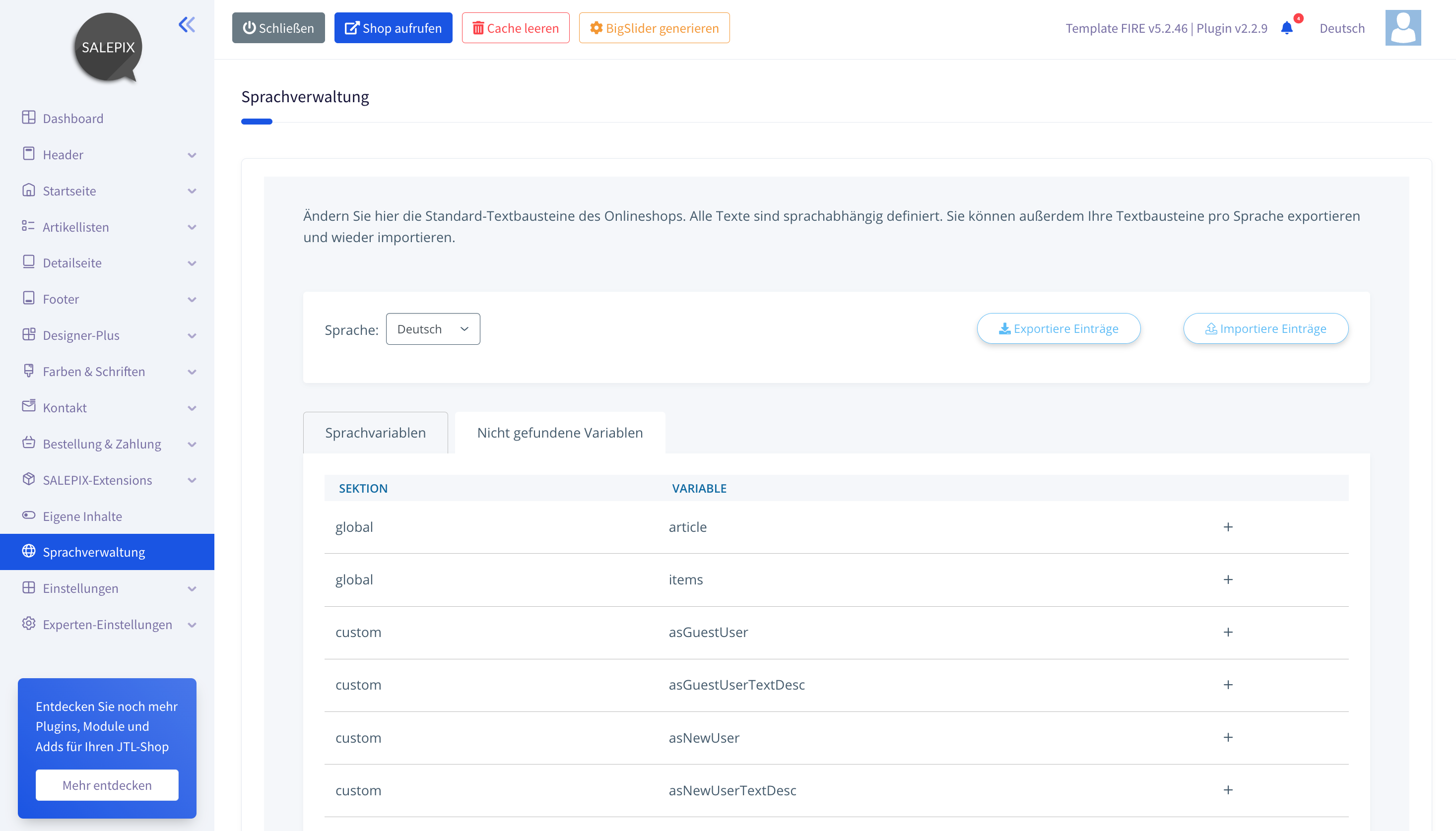Add the 'asGuestUserTextDesc' variable with plus icon
The width and height of the screenshot is (1456, 831).
tap(1228, 685)
